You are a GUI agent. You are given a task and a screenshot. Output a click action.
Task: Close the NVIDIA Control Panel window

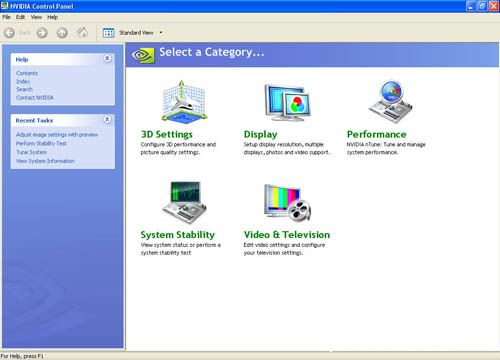494,6
